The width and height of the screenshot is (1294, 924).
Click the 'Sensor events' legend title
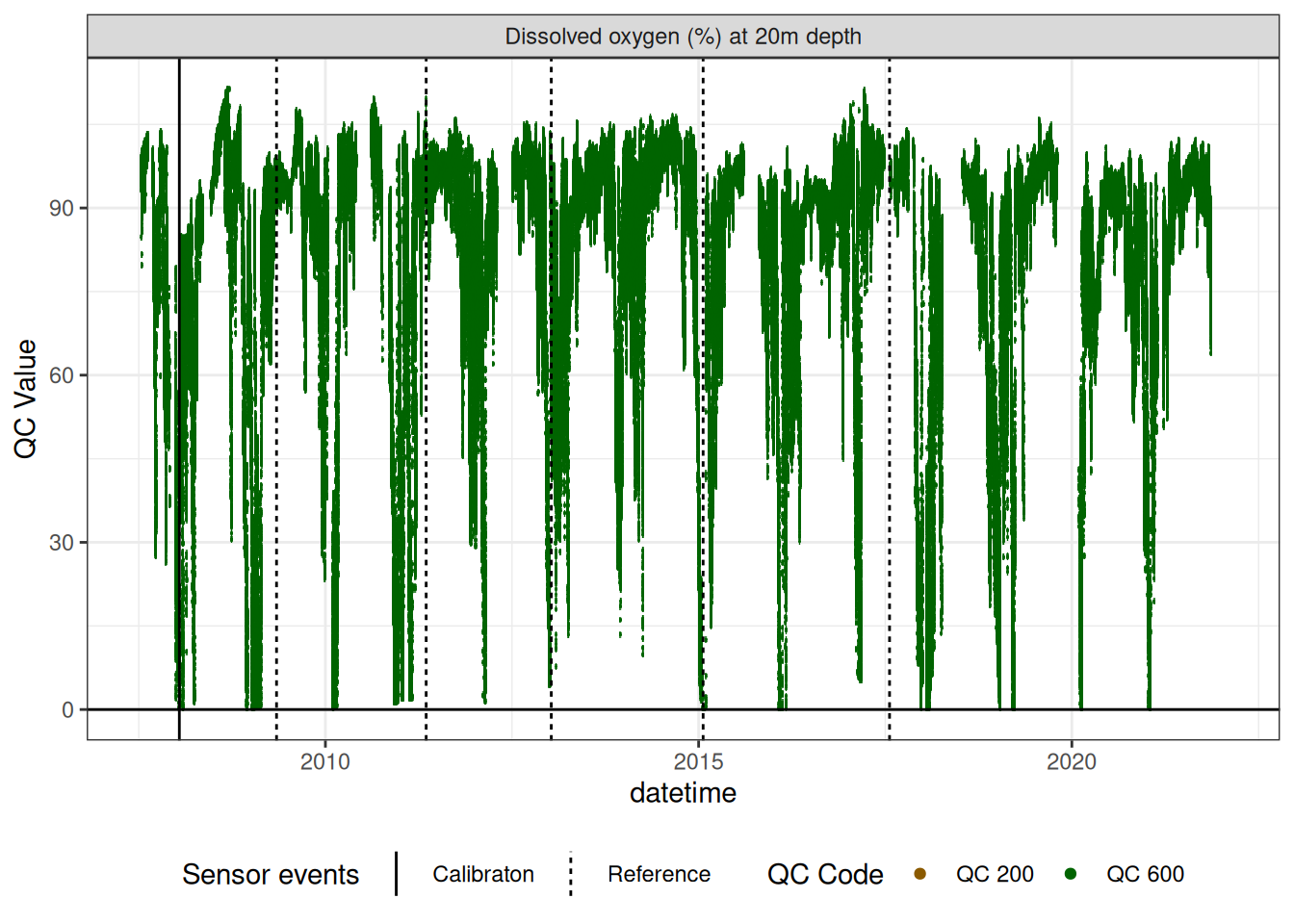pos(271,874)
